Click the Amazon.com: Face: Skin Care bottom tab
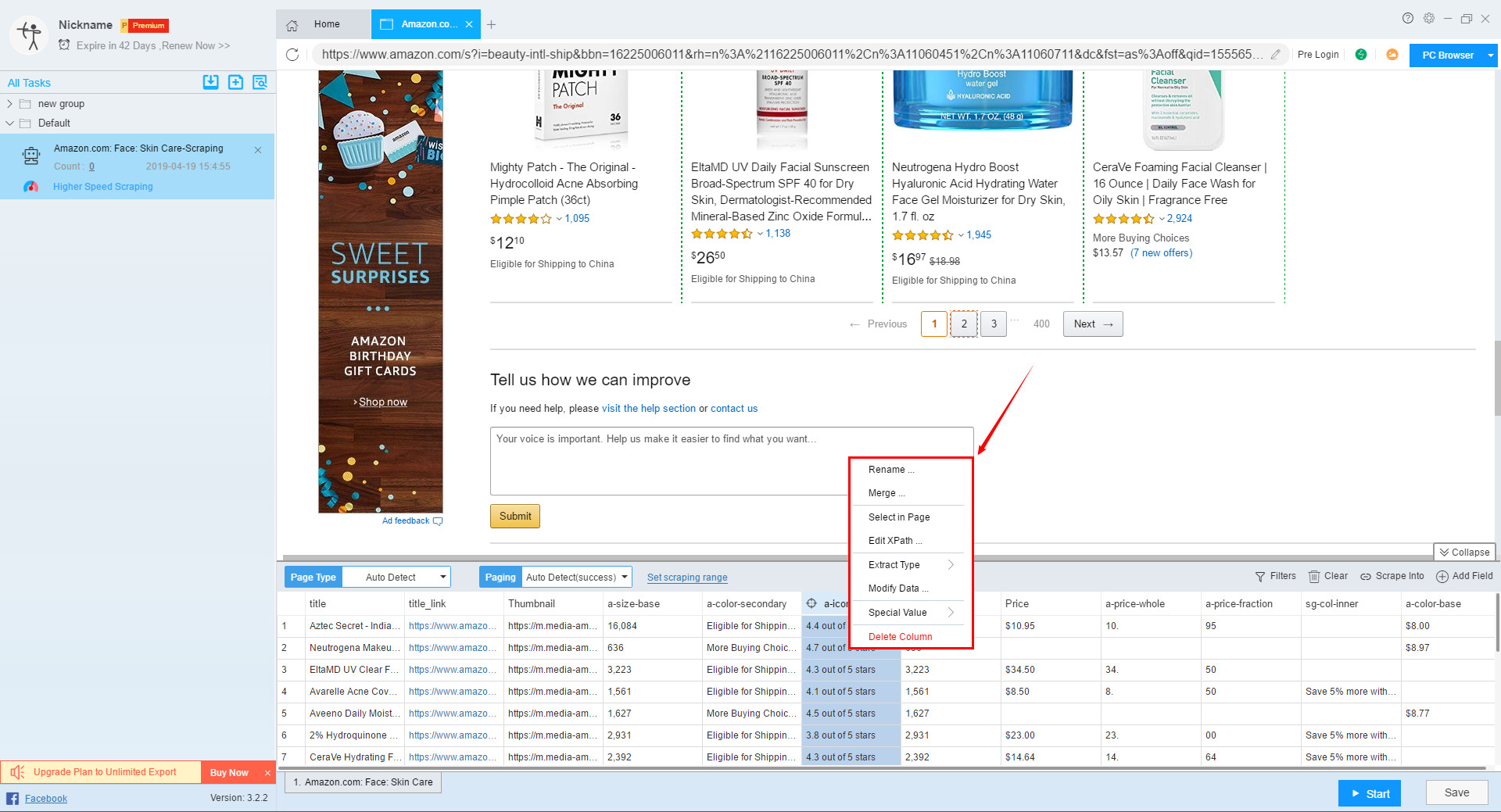1501x812 pixels. 364,782
